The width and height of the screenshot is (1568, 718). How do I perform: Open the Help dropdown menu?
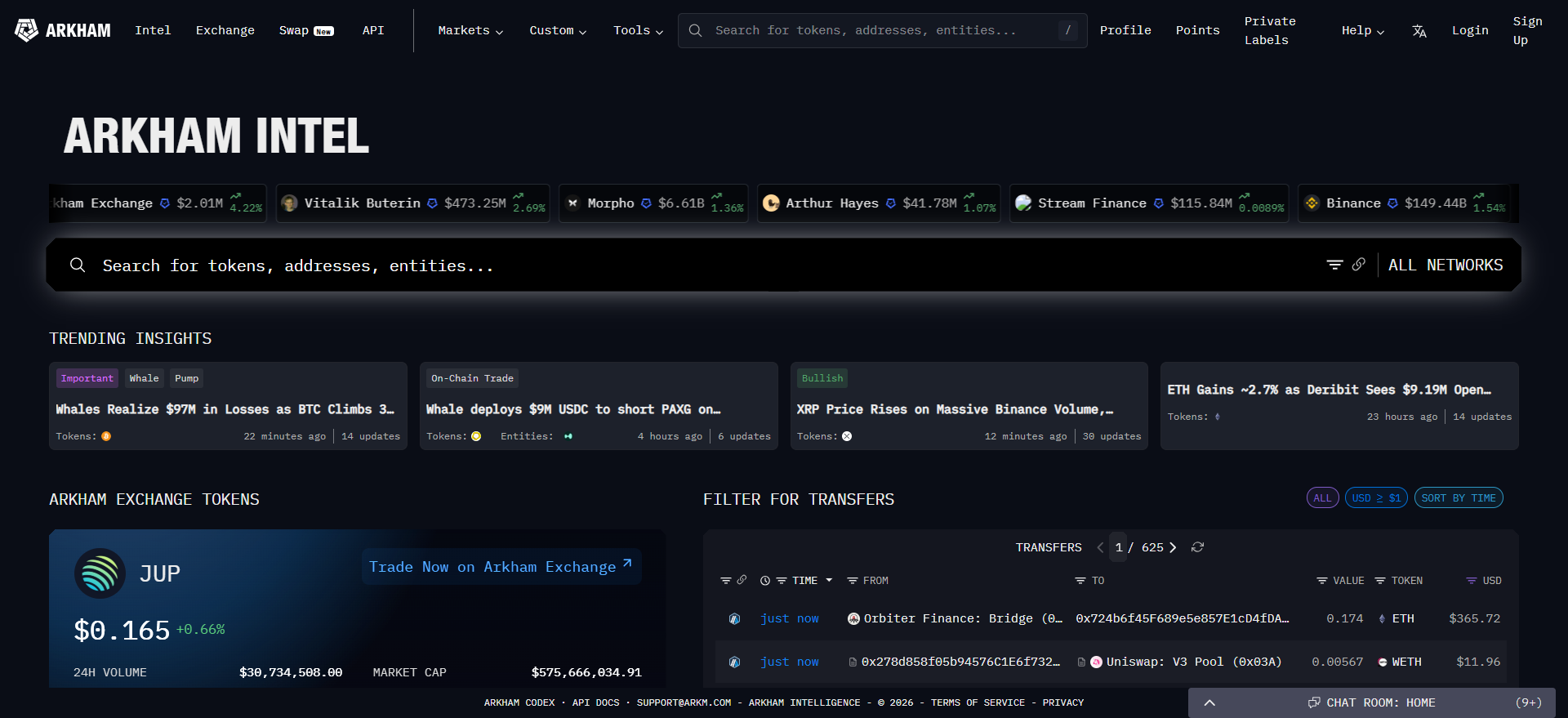1363,30
